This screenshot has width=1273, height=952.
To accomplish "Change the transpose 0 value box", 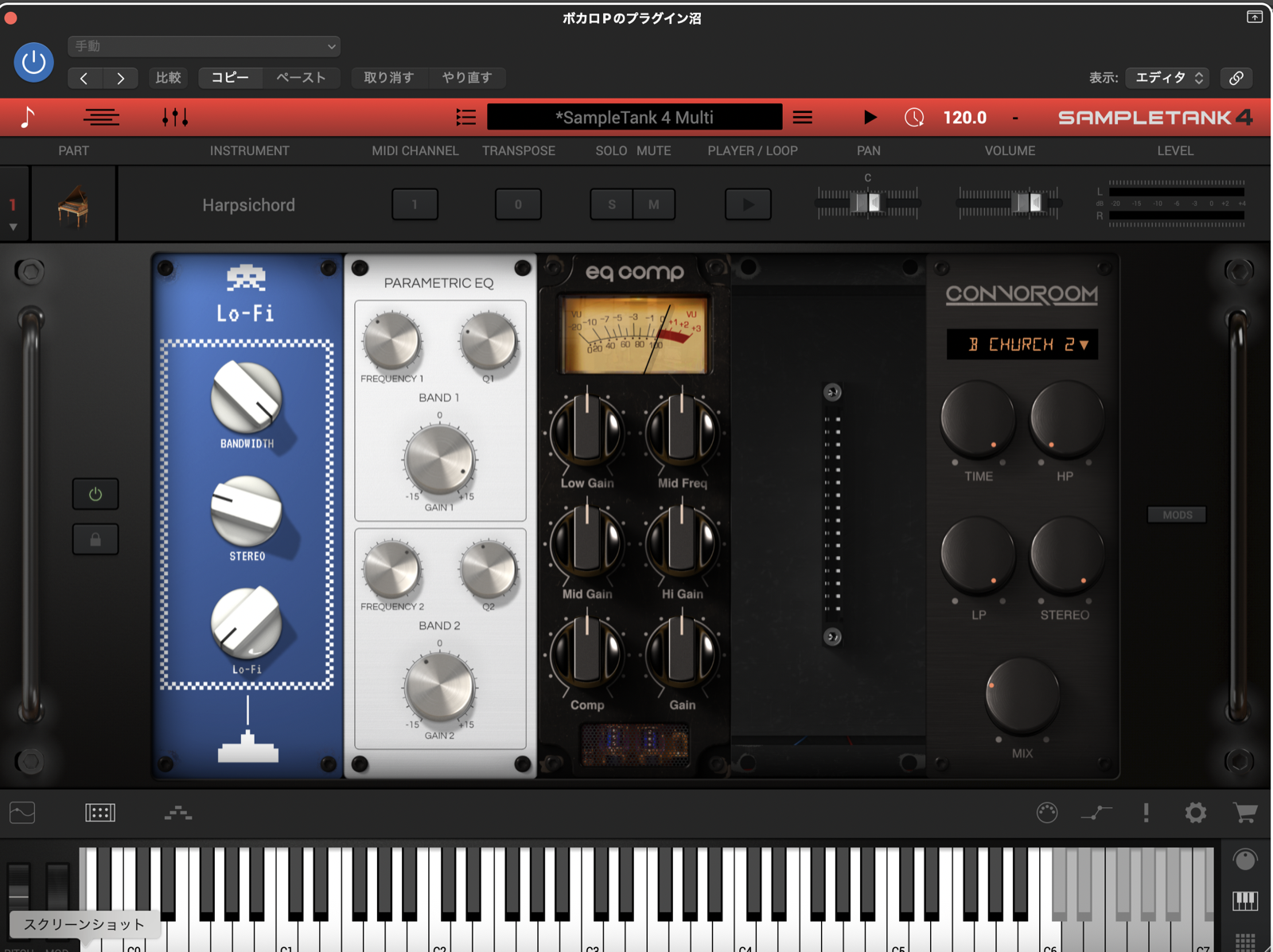I will (518, 204).
